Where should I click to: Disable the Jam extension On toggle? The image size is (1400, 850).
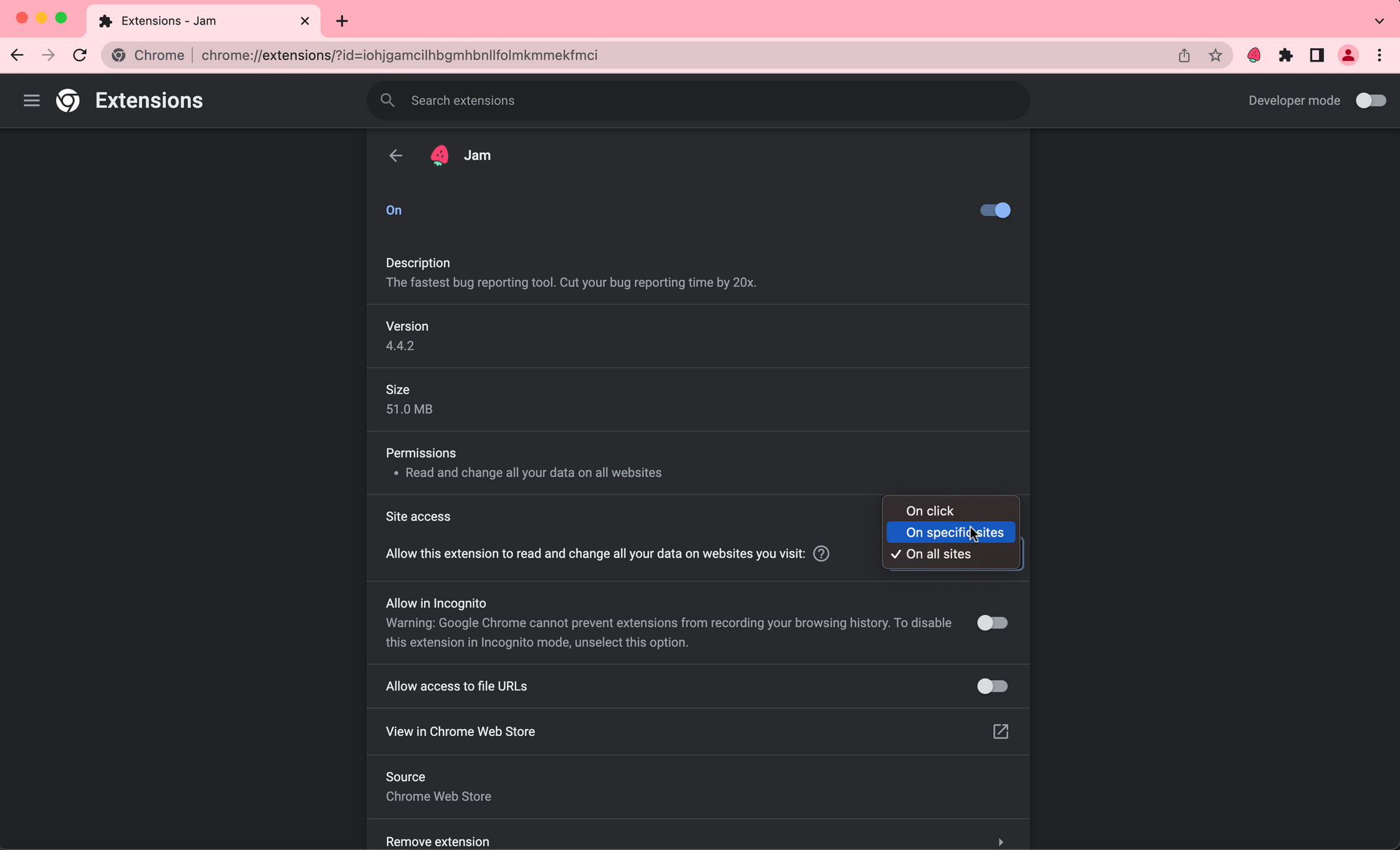click(x=995, y=211)
